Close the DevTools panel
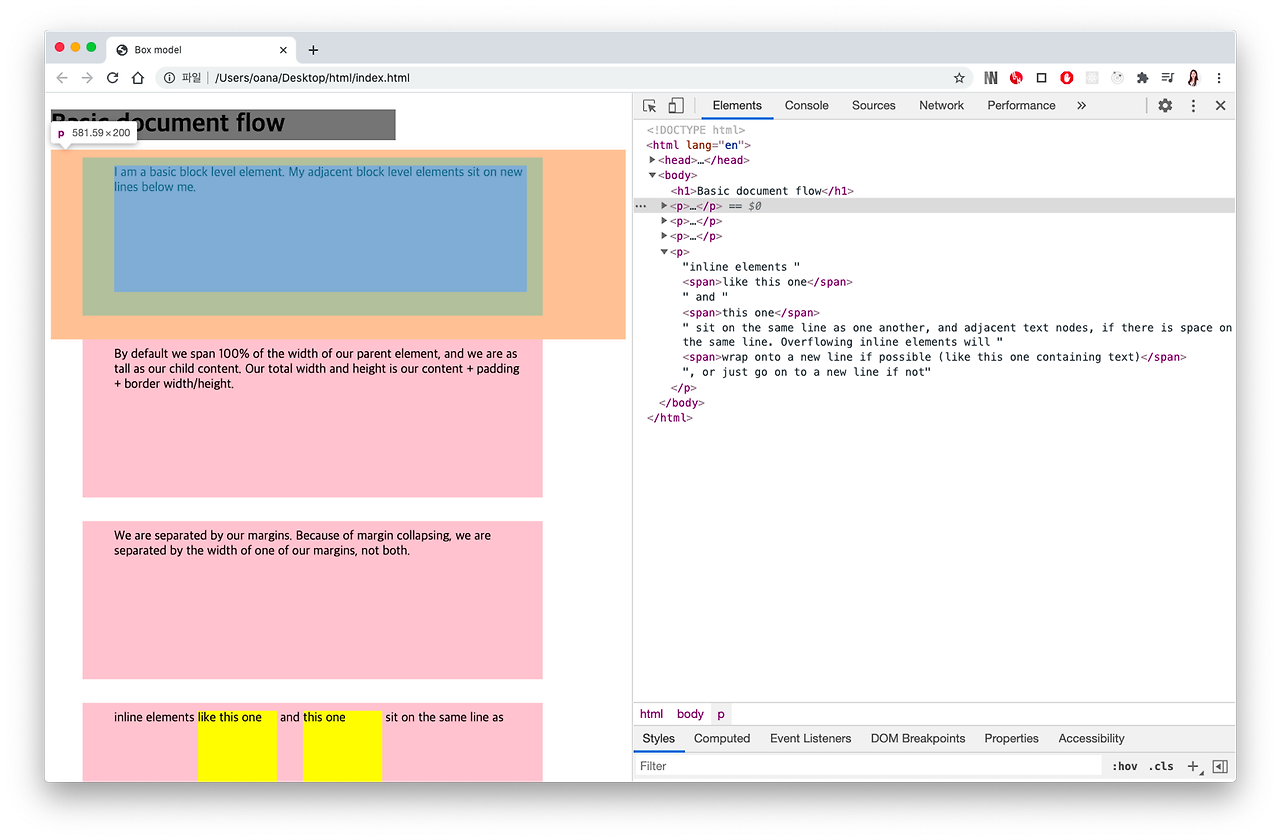1280x840 pixels. pyautogui.click(x=1220, y=106)
